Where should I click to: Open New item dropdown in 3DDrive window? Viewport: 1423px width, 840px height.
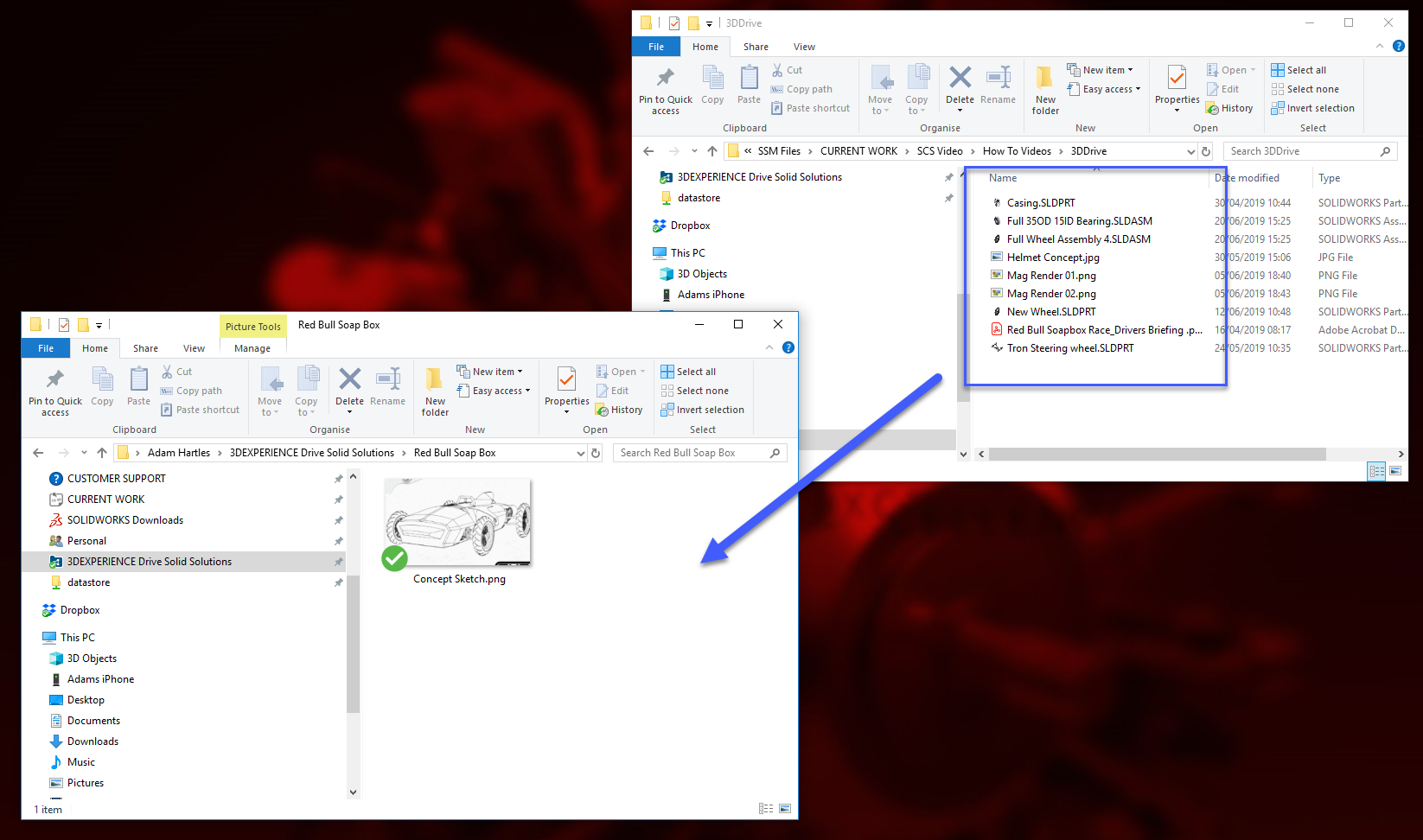(x=1100, y=70)
